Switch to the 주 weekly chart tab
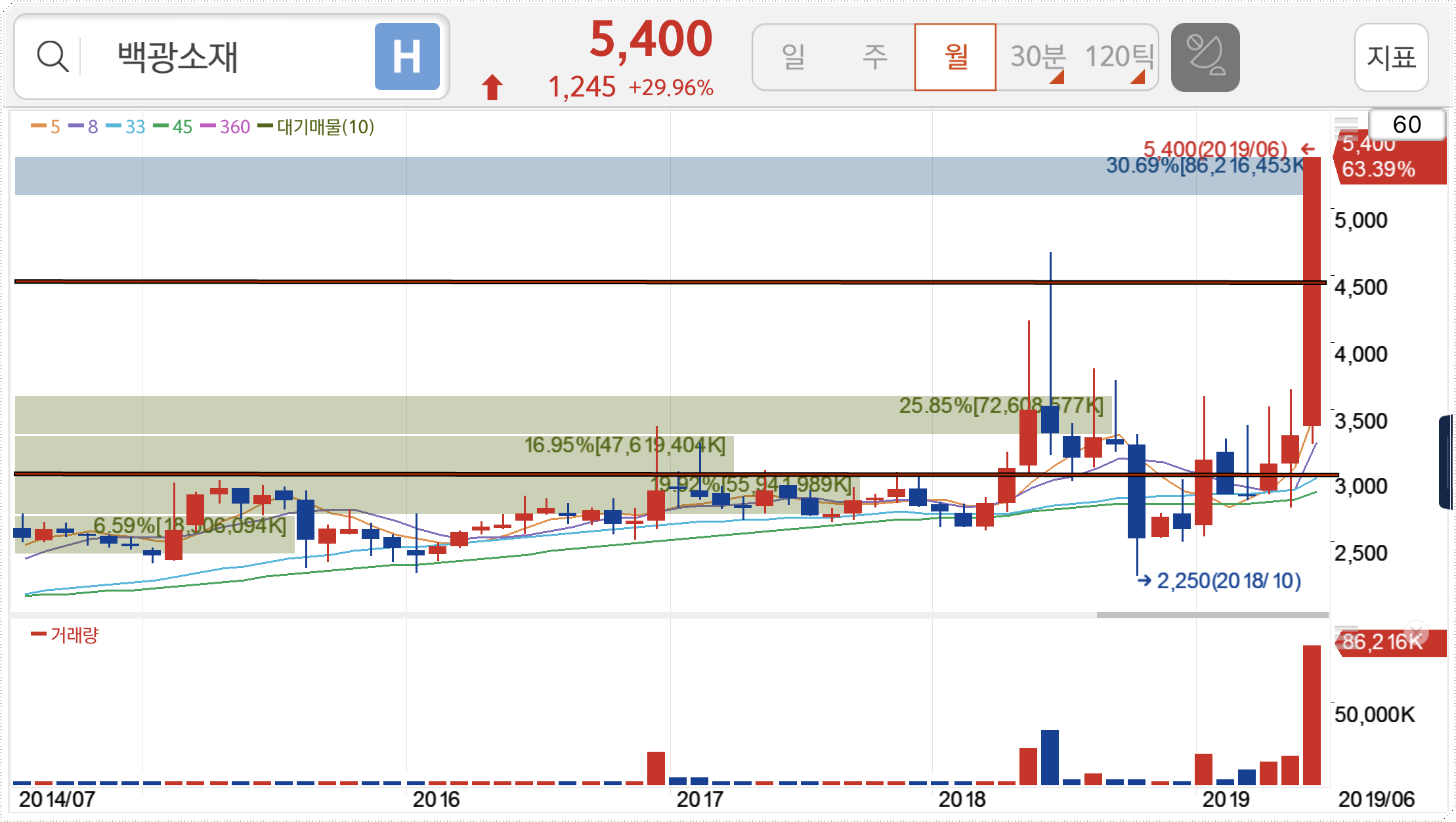Image resolution: width=1456 pixels, height=822 pixels. (874, 57)
